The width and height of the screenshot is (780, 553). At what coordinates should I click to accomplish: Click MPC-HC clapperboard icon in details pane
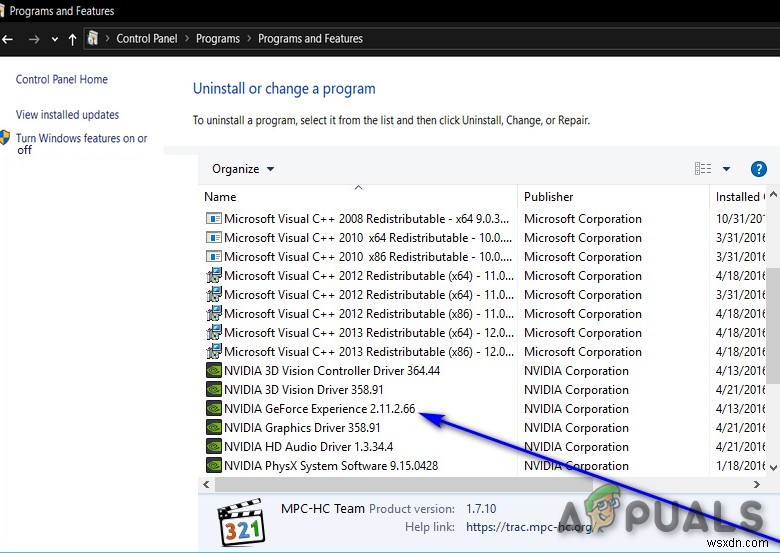(241, 522)
